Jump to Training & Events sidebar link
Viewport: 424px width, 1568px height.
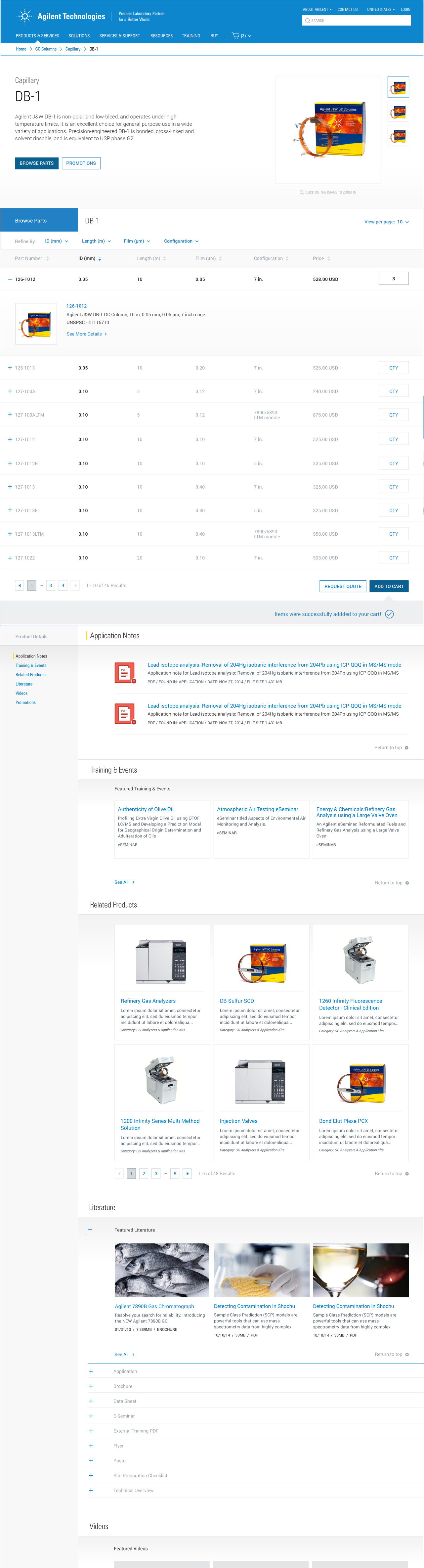(x=31, y=665)
